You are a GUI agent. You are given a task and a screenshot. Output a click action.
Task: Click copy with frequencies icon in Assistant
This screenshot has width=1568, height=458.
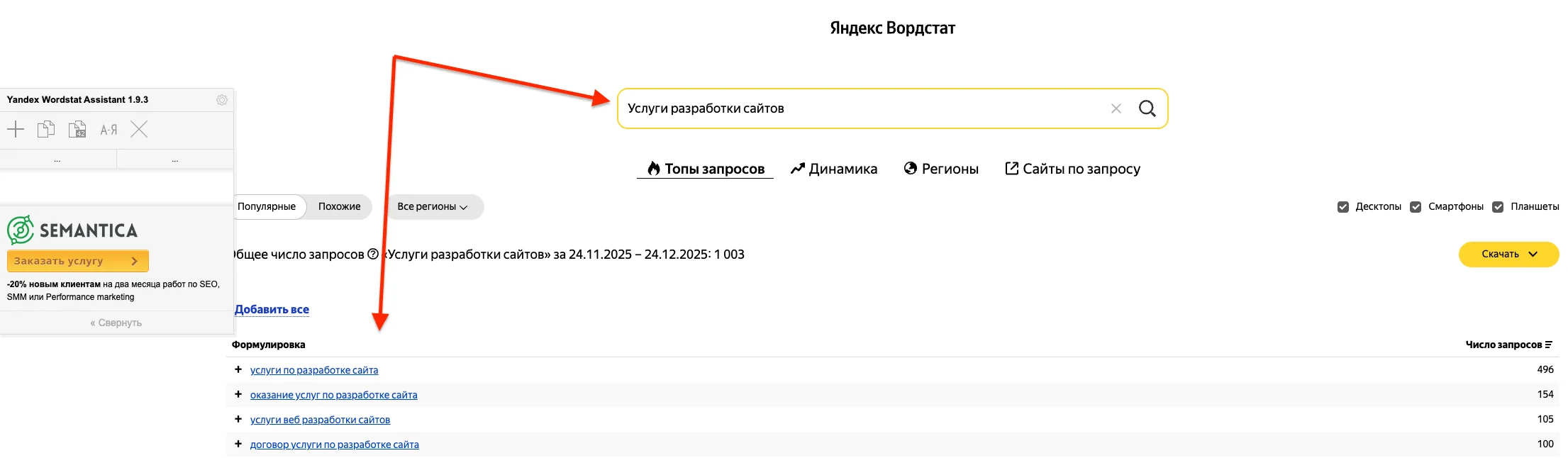(x=77, y=129)
